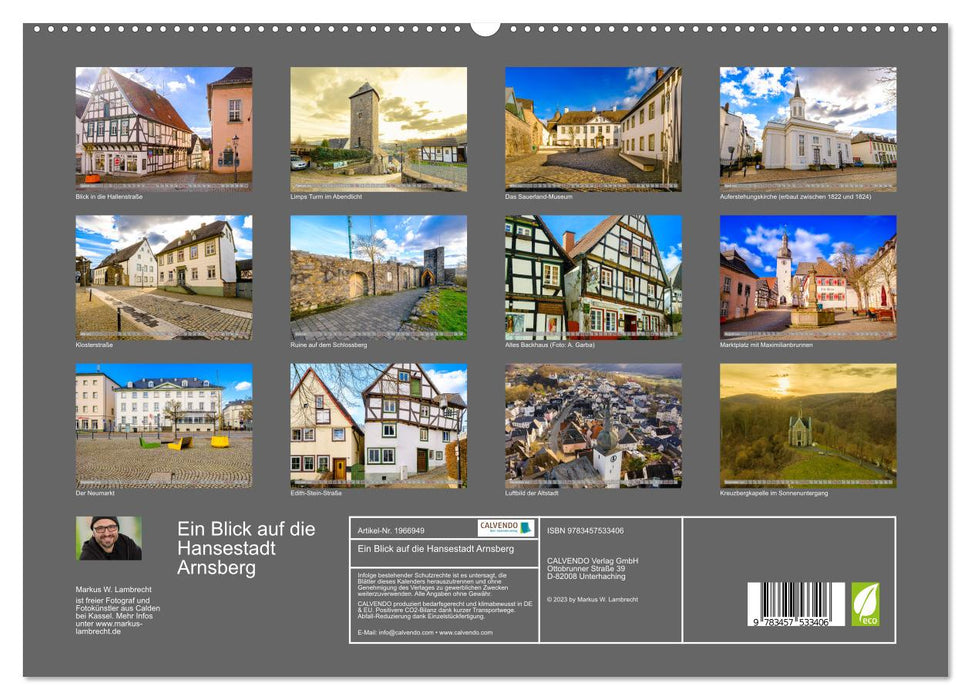Open the Edith-Stein-Straße photo
The height and width of the screenshot is (700, 971).
(x=378, y=425)
